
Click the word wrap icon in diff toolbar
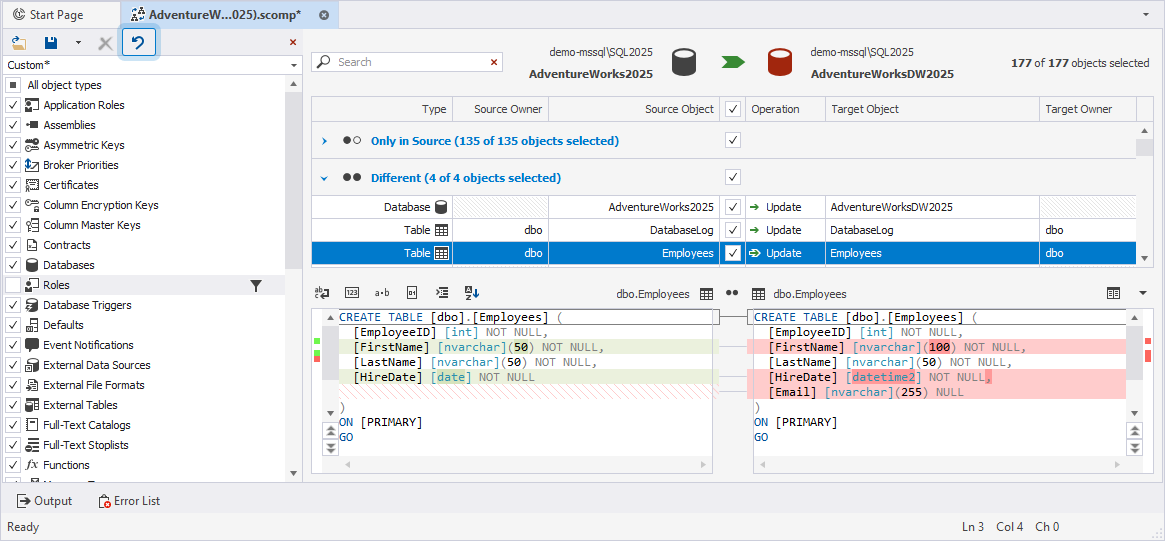coord(322,293)
